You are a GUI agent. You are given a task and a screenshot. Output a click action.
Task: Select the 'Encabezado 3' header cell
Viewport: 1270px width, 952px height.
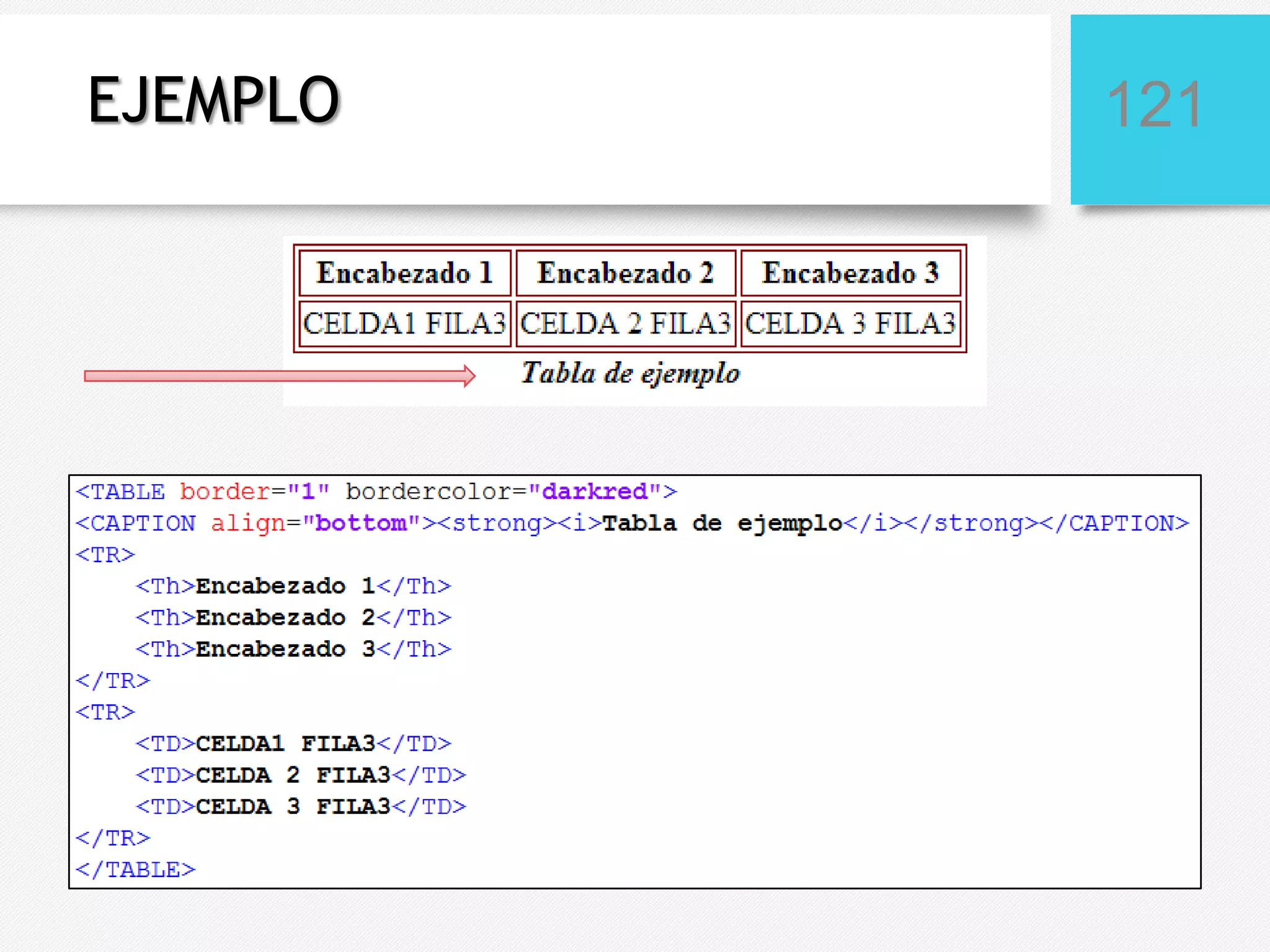850,273
